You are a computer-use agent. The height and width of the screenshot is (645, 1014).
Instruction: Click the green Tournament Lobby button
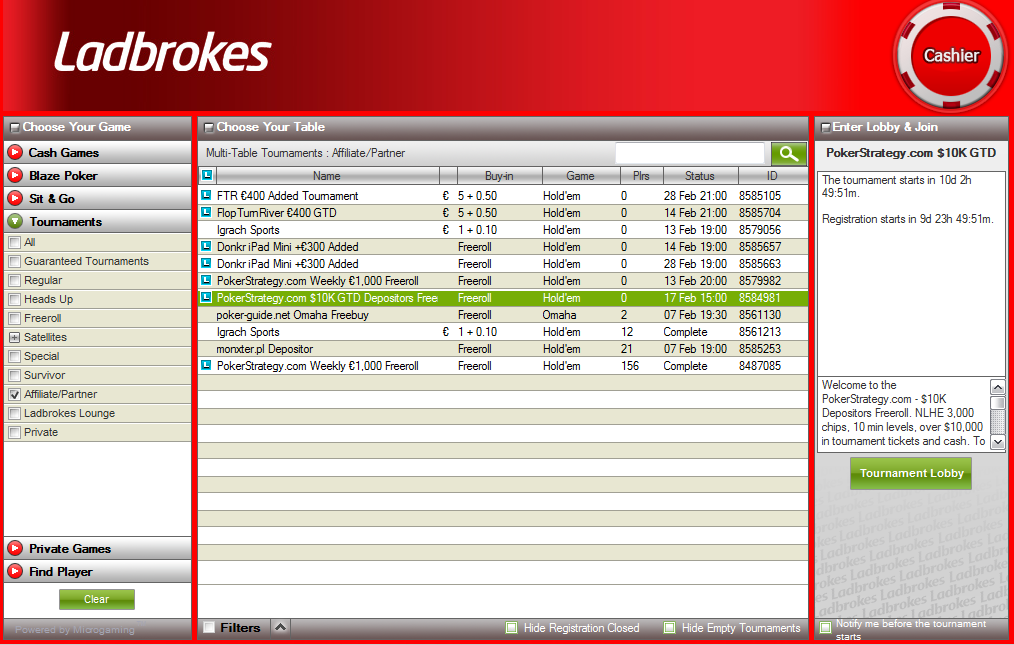(911, 474)
